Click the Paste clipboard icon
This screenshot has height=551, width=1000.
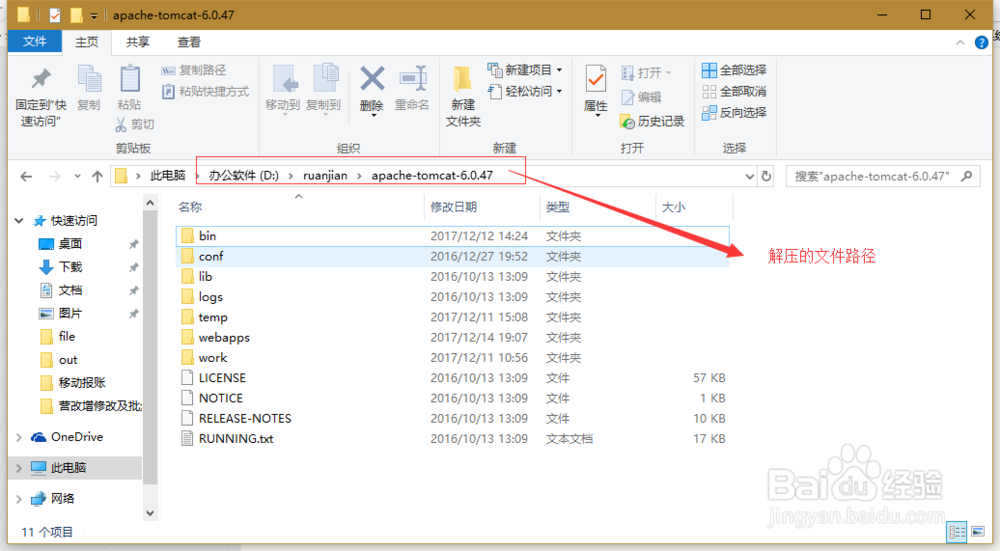129,80
